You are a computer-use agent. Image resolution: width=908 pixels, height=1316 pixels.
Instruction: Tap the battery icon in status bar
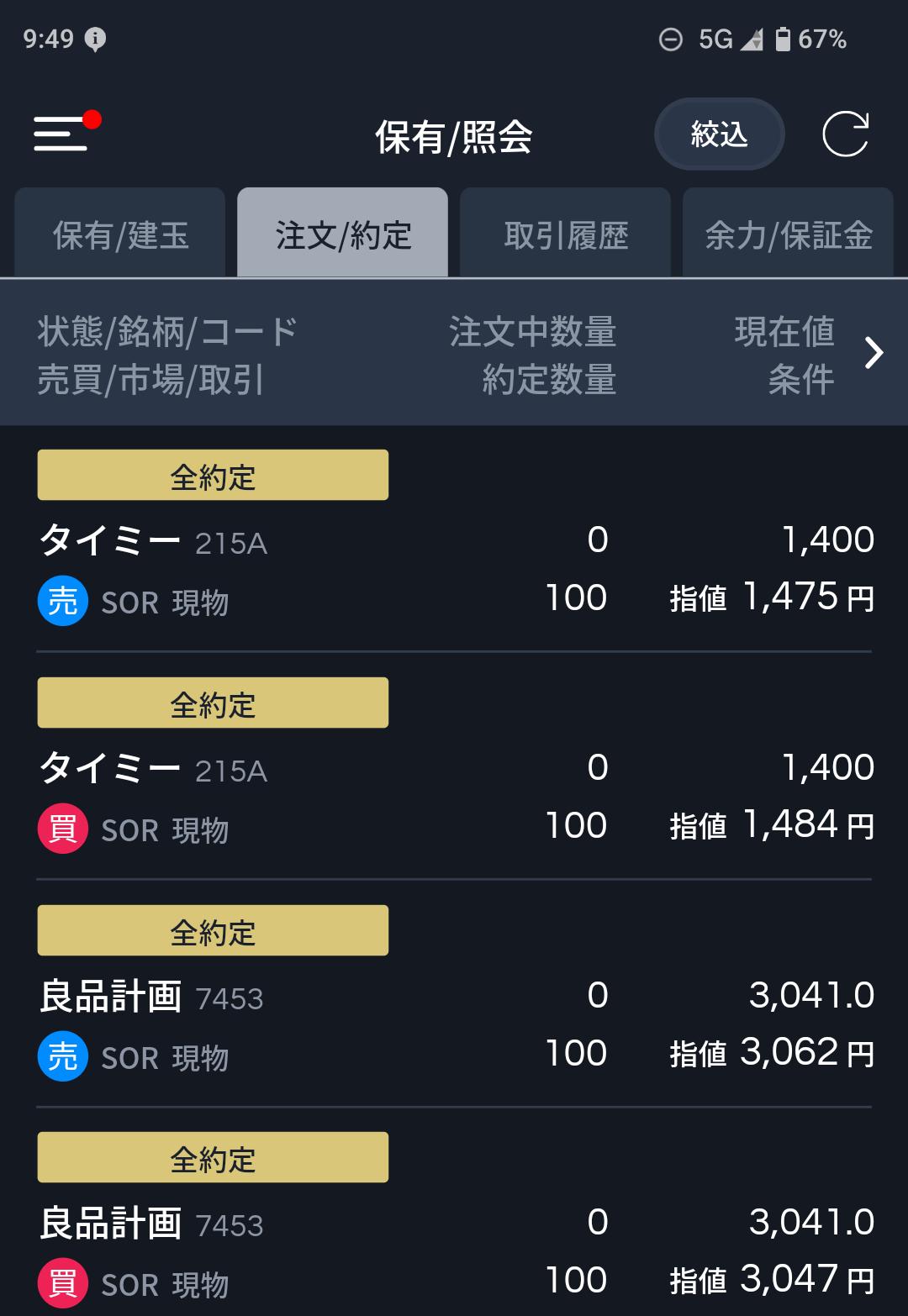click(x=783, y=39)
